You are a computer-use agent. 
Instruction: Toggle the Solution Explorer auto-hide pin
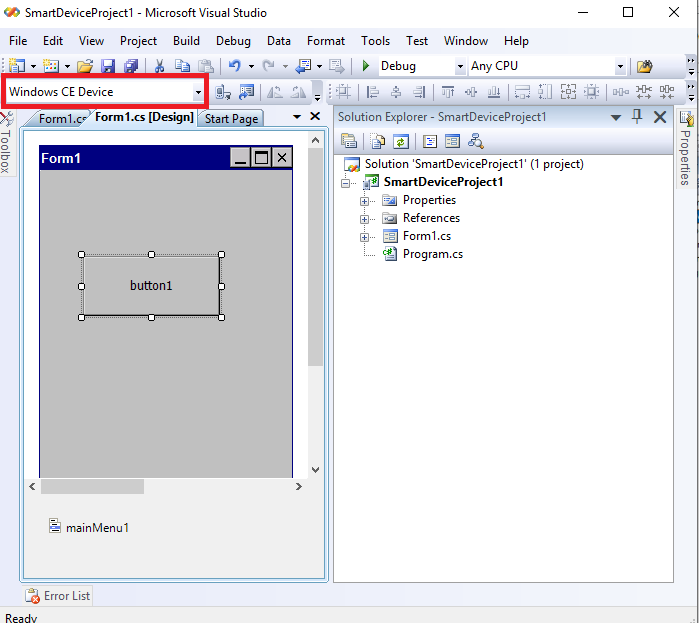[x=637, y=117]
